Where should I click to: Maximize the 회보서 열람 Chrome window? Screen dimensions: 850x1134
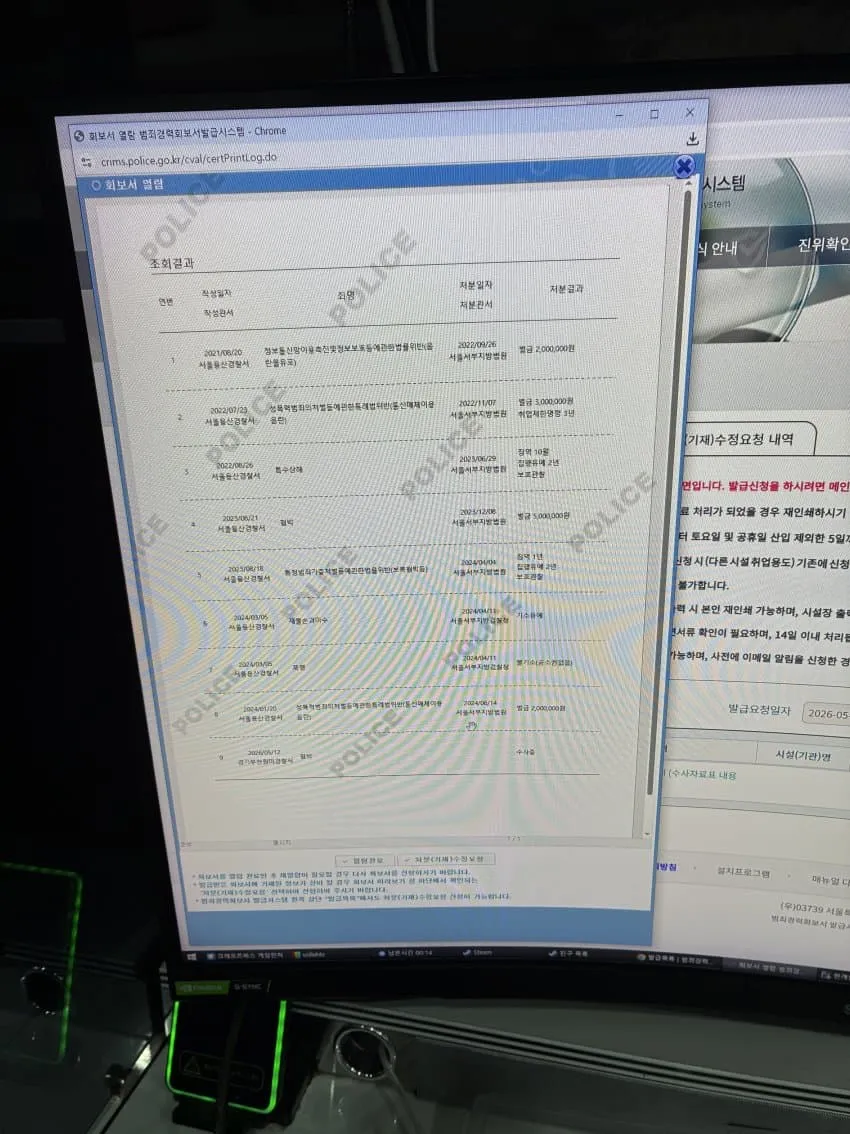(x=654, y=114)
